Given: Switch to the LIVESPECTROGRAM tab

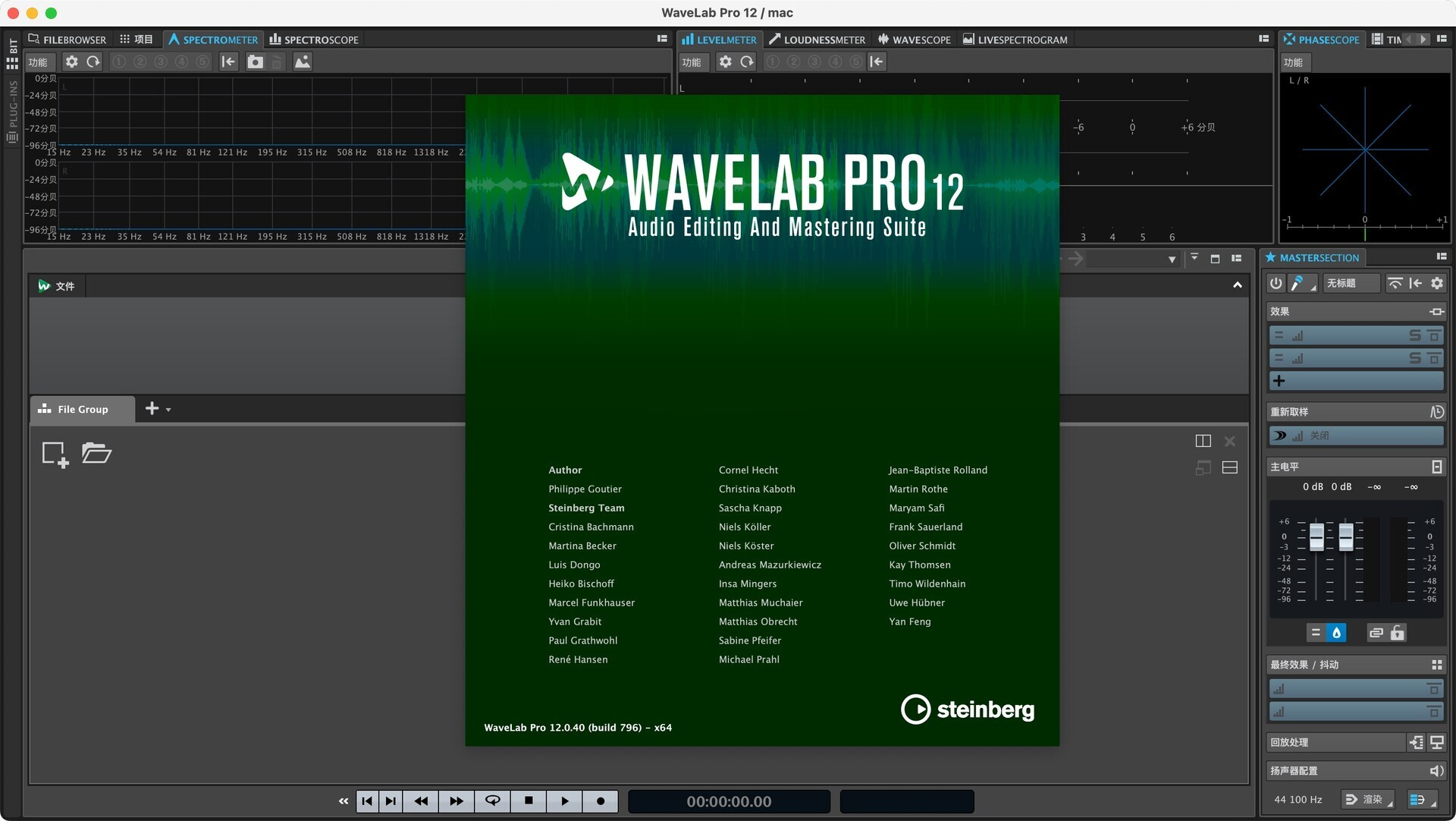Looking at the screenshot, I should pos(1015,39).
